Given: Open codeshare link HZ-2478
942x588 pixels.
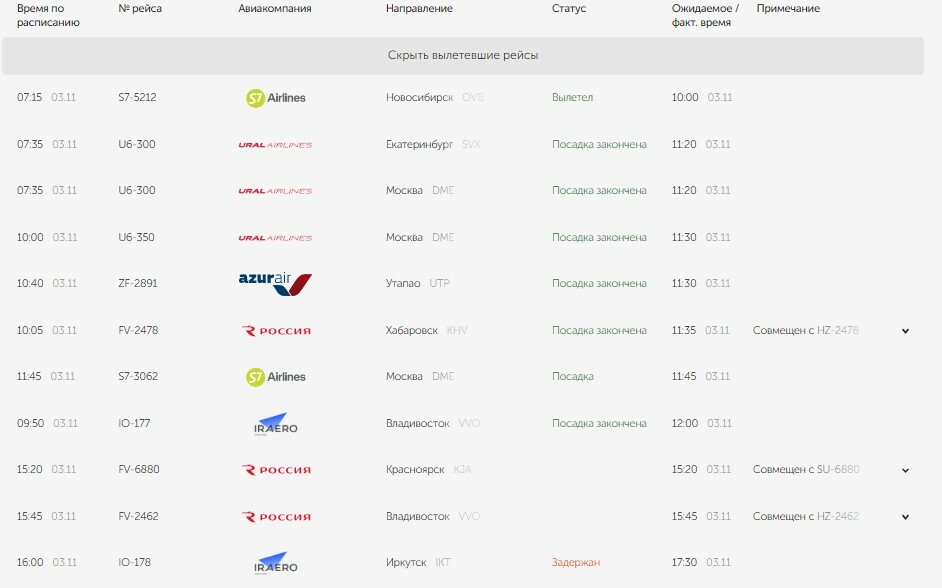Looking at the screenshot, I should click(837, 330).
